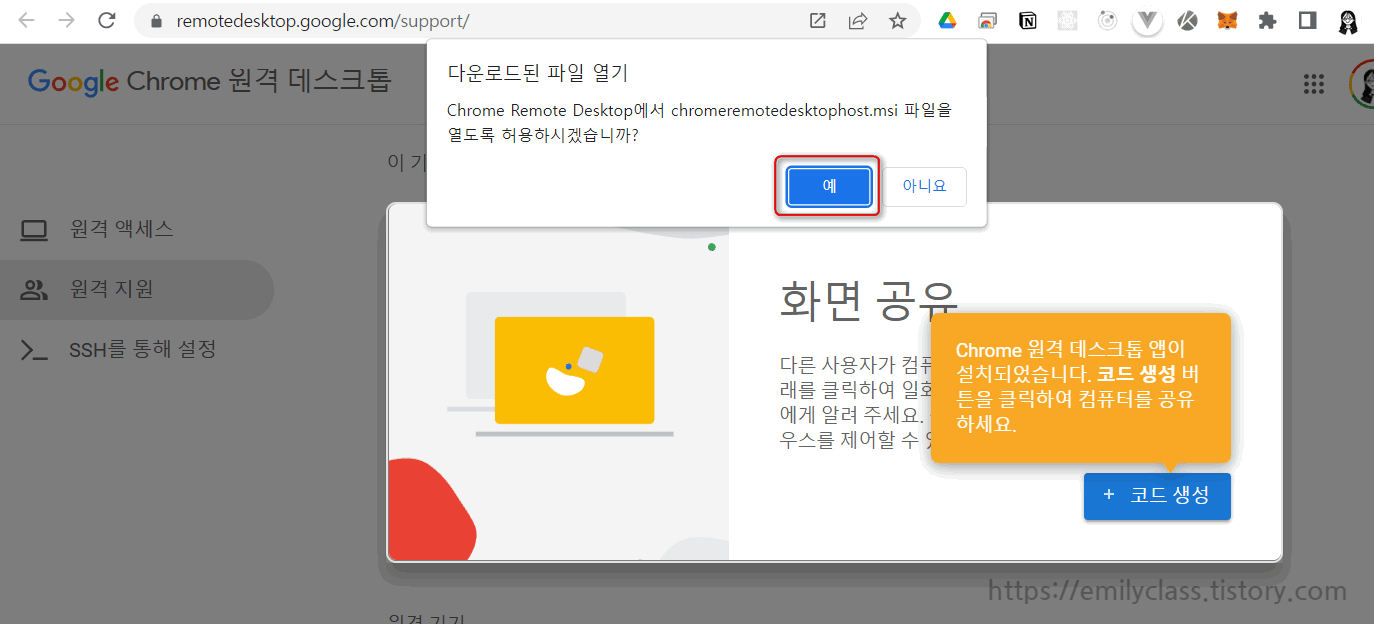
Task: Click 예 to allow opening the file
Action: pyautogui.click(x=829, y=186)
